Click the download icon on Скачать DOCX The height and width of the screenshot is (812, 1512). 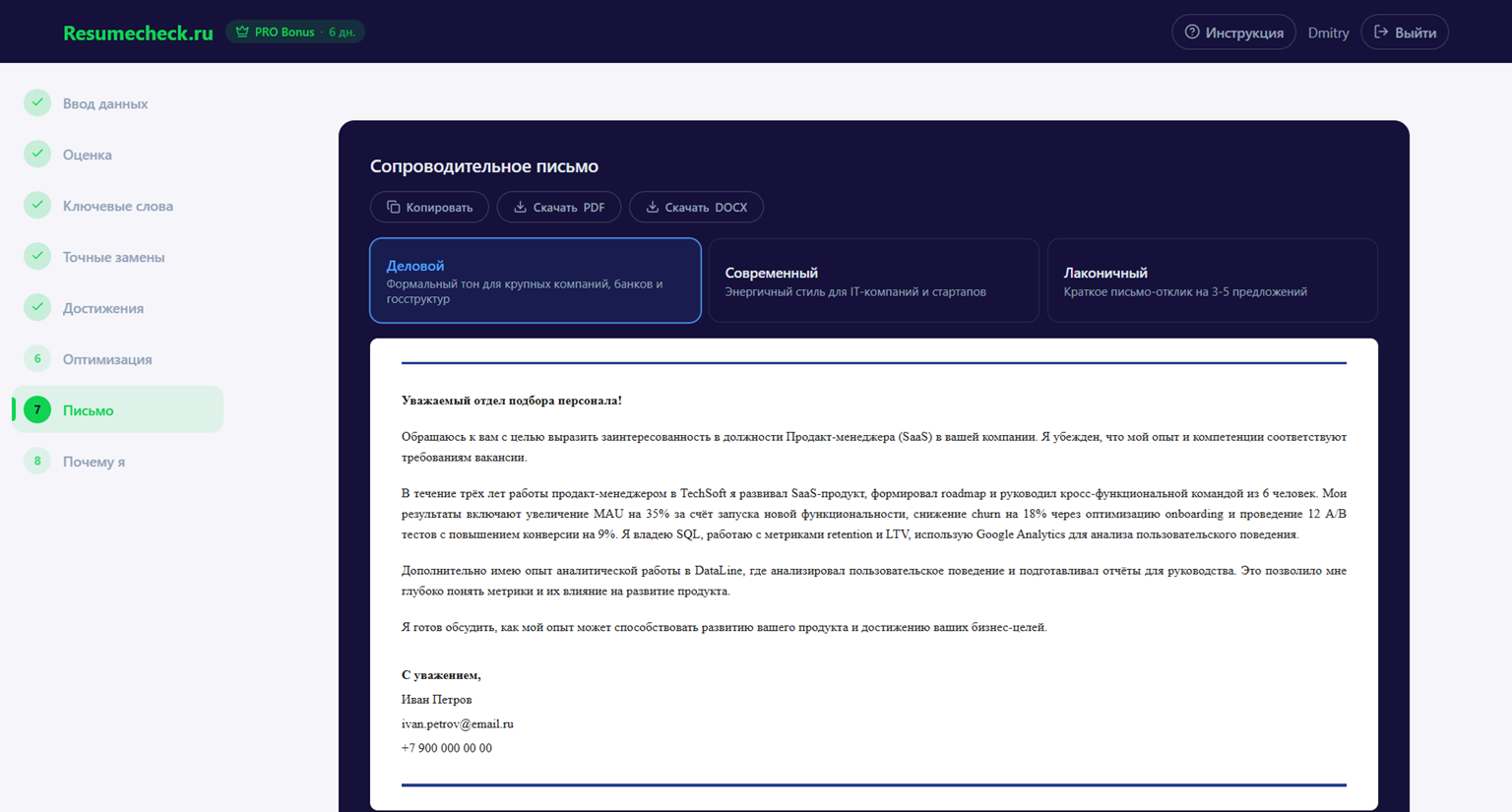tap(652, 207)
